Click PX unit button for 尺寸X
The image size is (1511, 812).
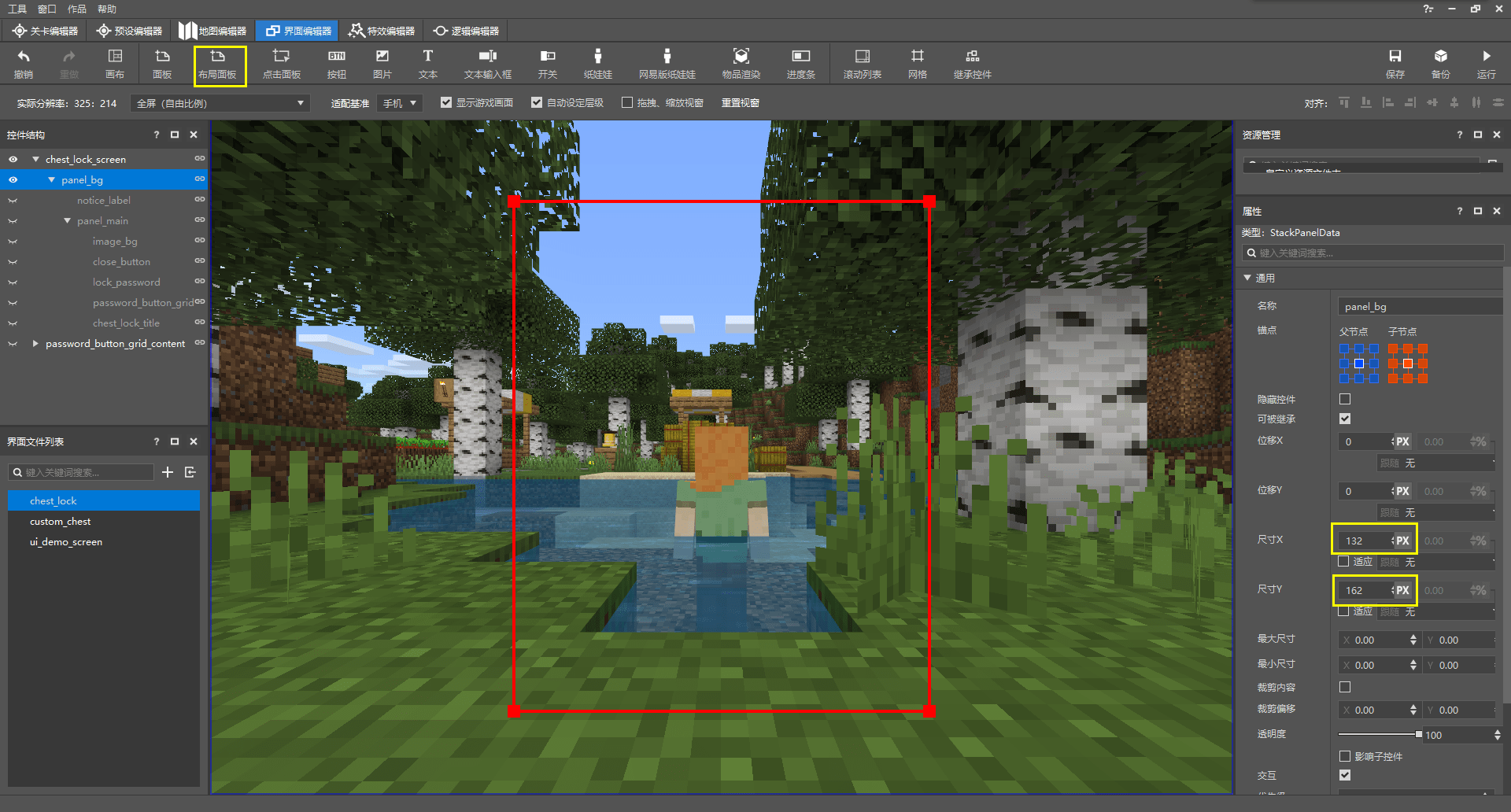coord(1402,541)
